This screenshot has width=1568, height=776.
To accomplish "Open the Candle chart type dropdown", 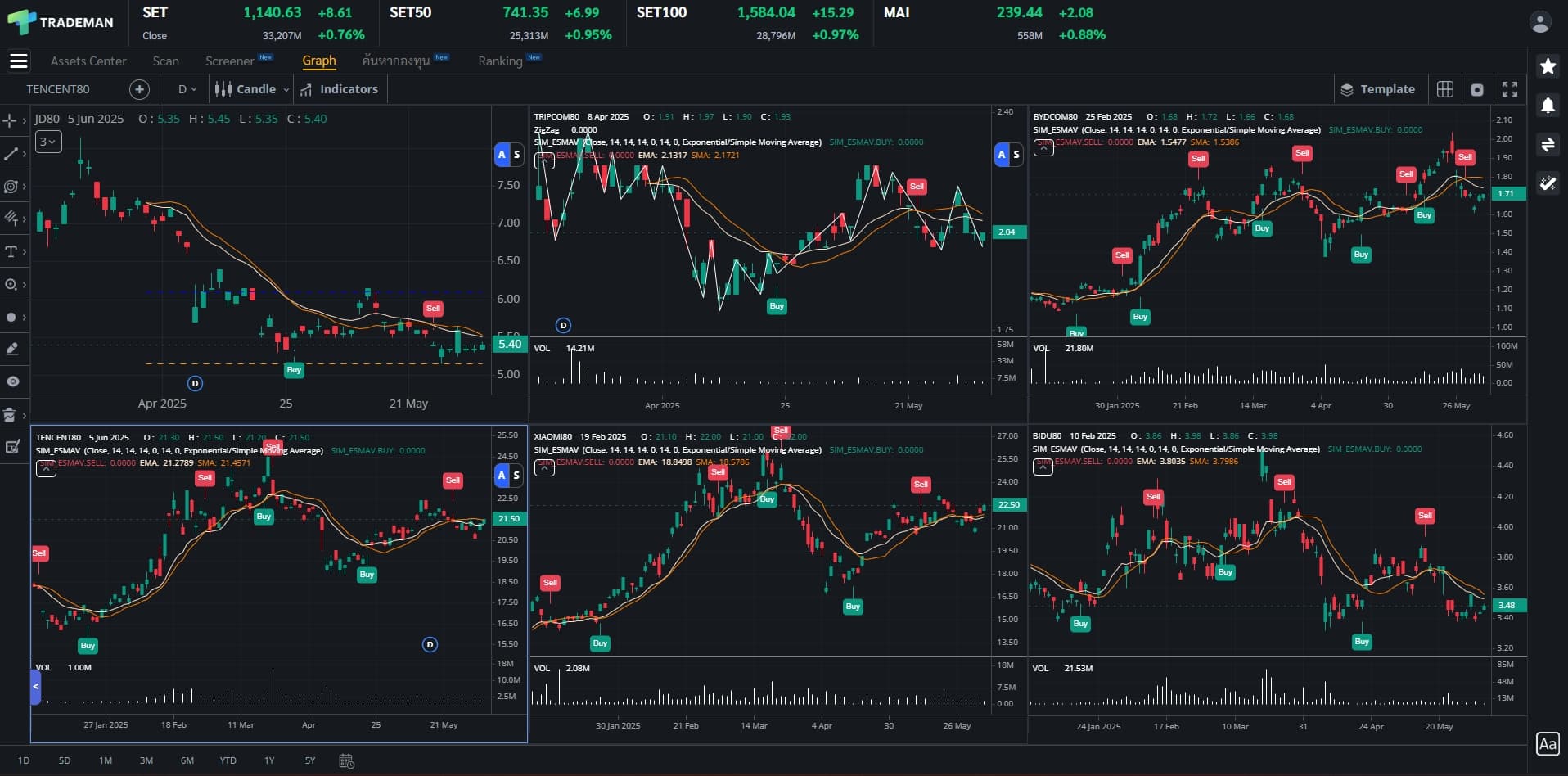I will coord(251,89).
